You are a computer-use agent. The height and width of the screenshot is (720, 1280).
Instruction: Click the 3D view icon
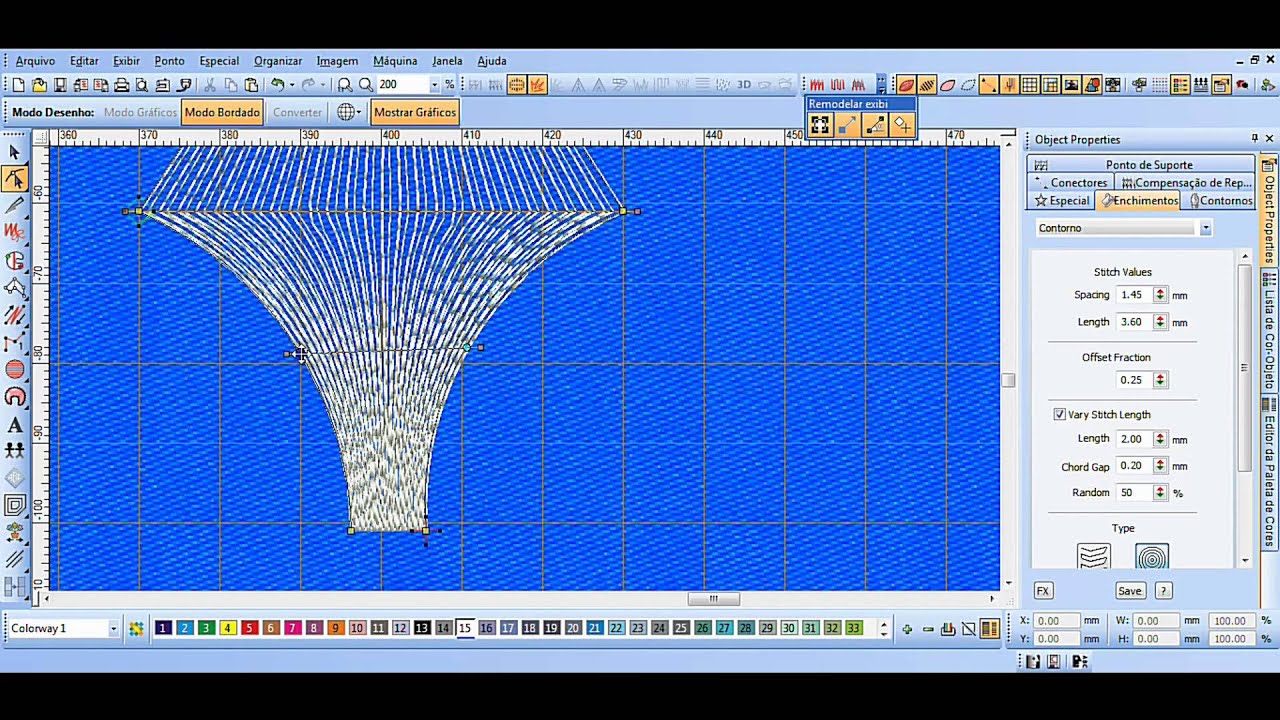(744, 85)
